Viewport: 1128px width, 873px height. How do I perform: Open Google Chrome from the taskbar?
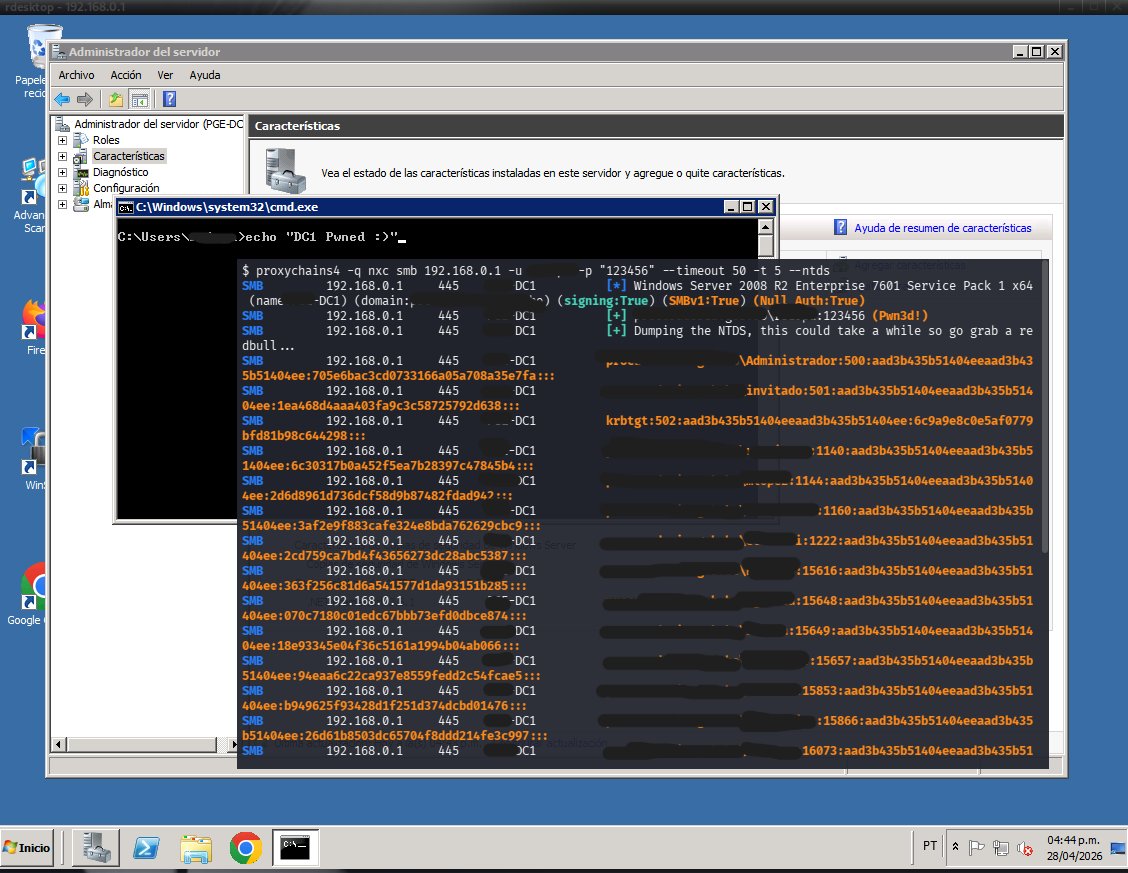pos(245,848)
